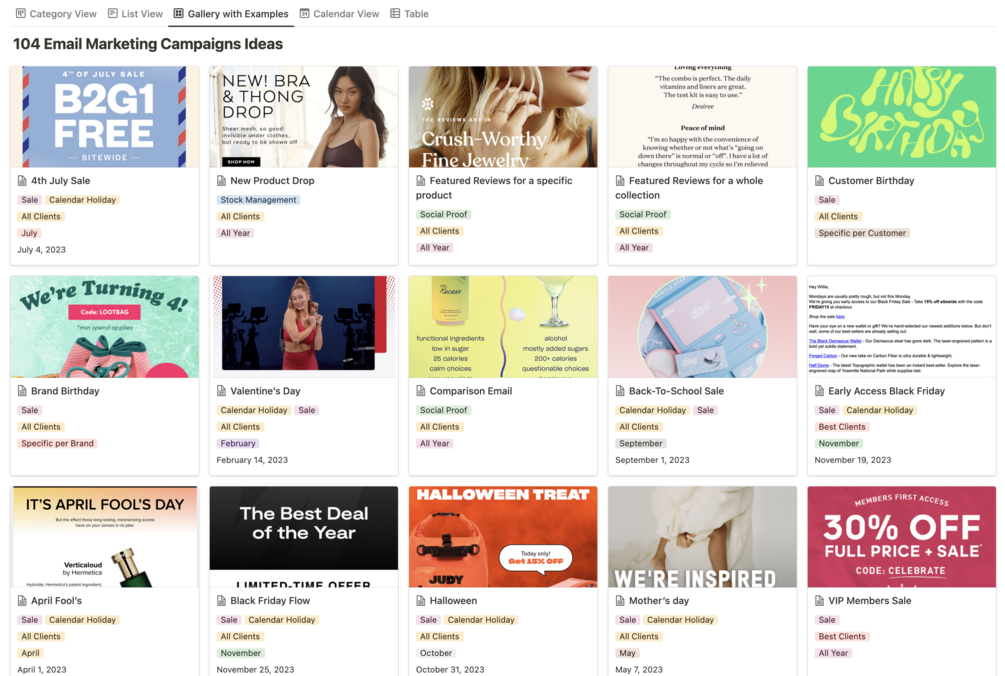Click the List View tab icon
Viewport: 1005px width, 676px height.
tap(113, 13)
